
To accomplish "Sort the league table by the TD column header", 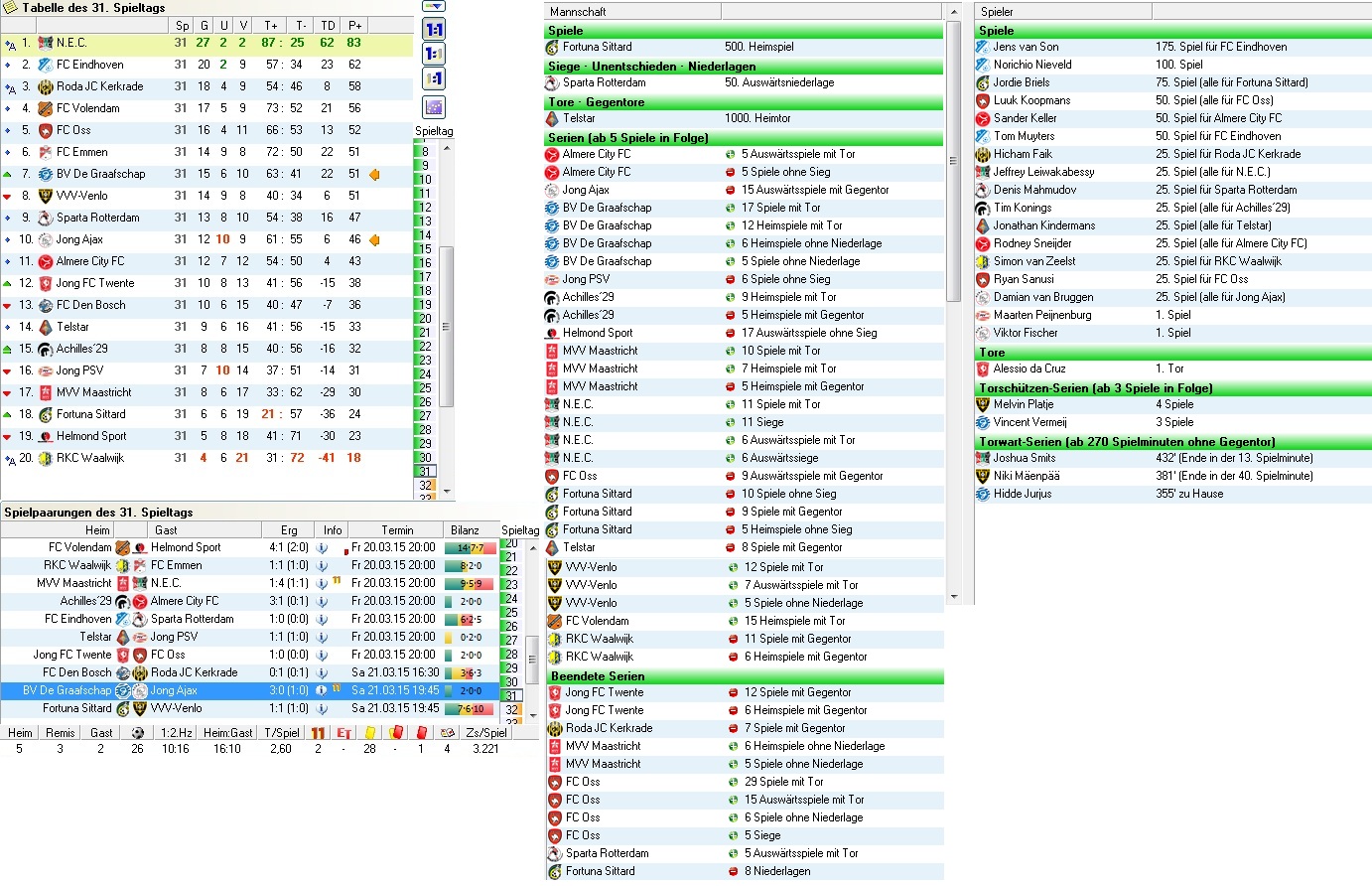I will click(328, 26).
